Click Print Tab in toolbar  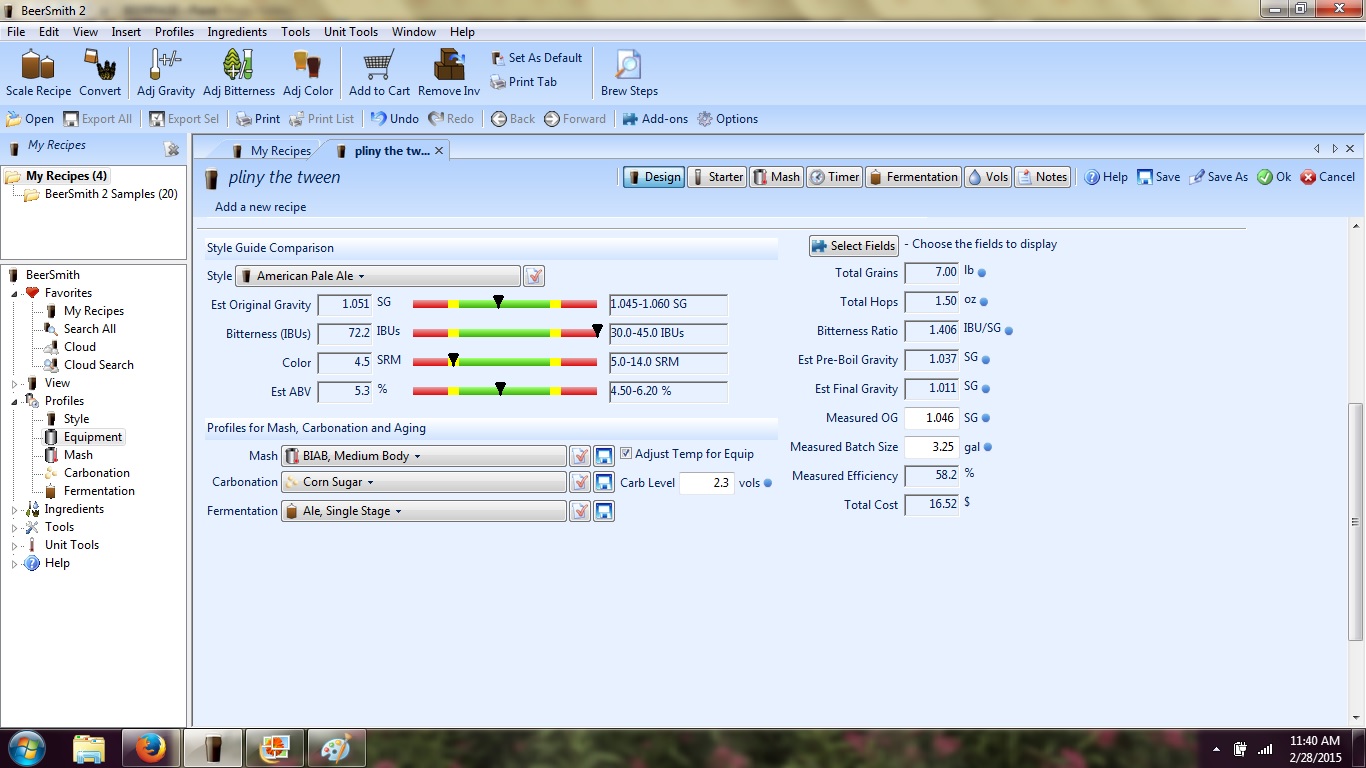tap(524, 82)
